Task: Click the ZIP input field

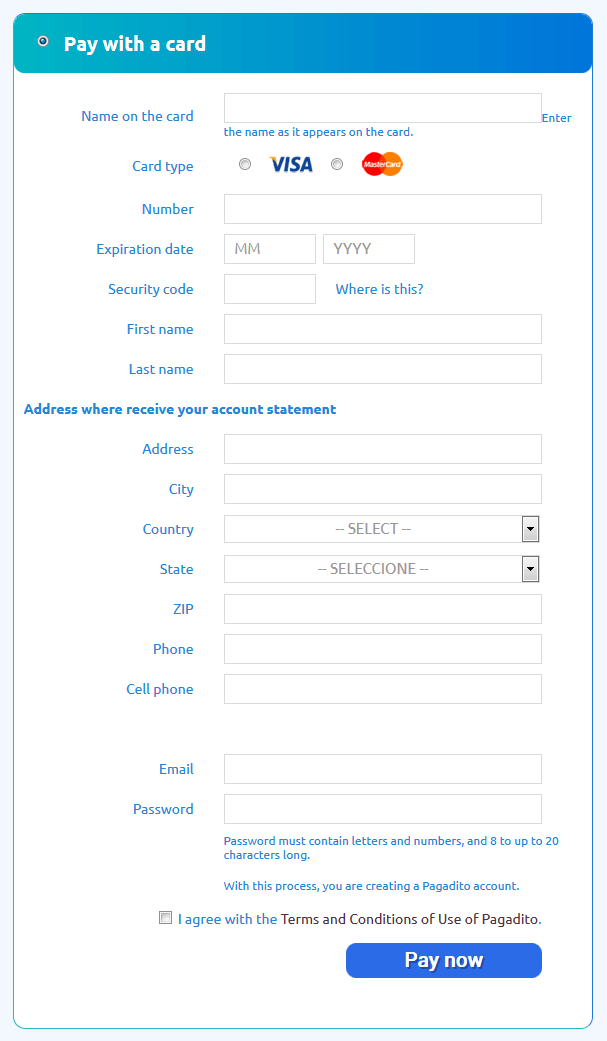Action: coord(382,609)
